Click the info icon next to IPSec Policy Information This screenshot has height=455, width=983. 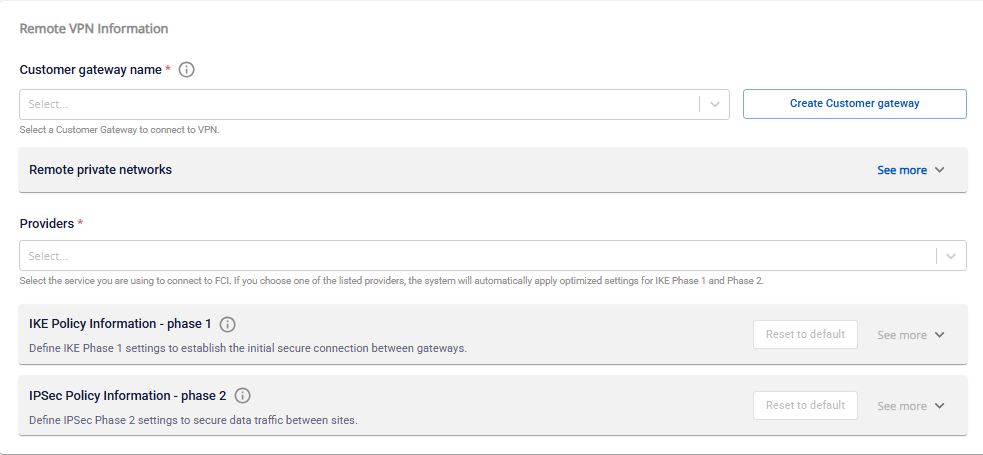(243, 396)
